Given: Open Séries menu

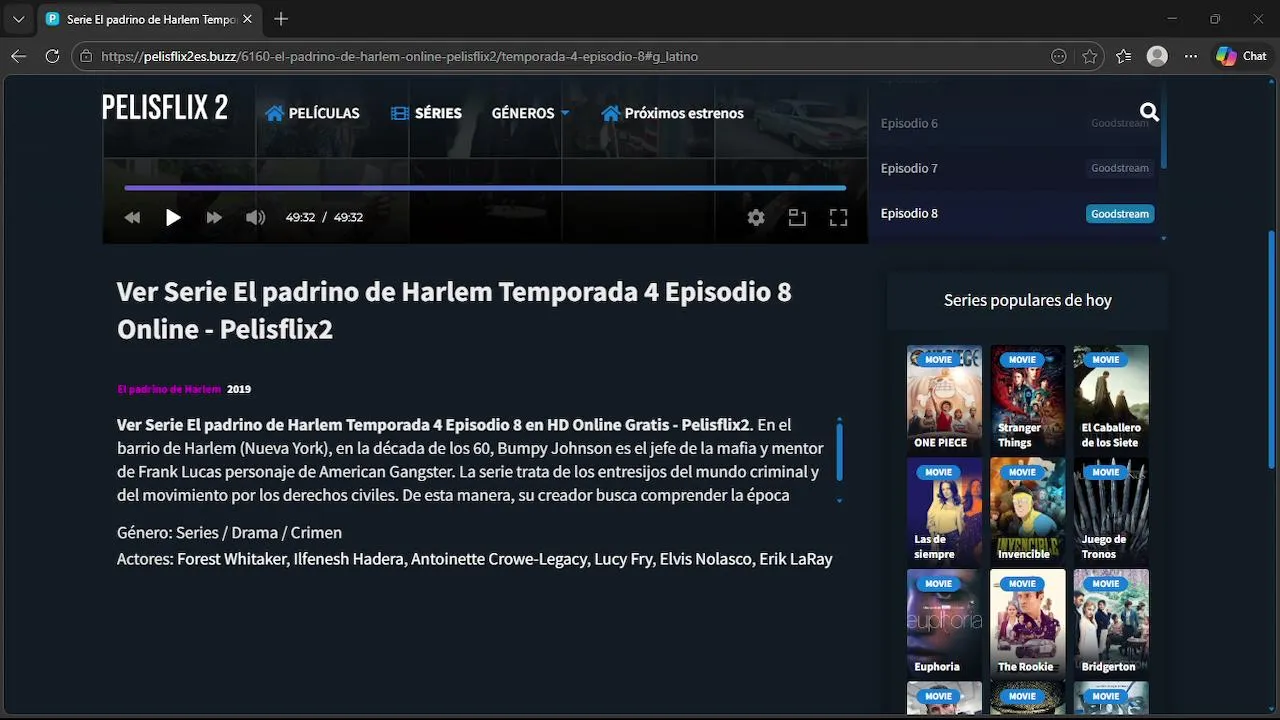Looking at the screenshot, I should click(x=426, y=113).
